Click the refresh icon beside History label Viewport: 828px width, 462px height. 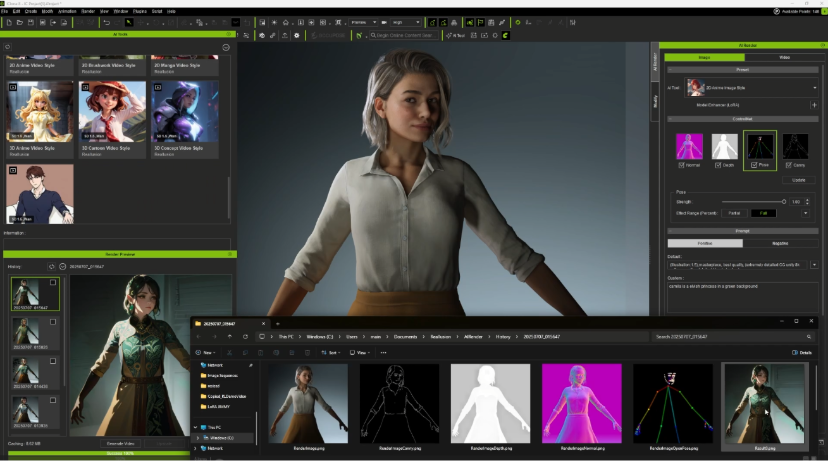51,267
